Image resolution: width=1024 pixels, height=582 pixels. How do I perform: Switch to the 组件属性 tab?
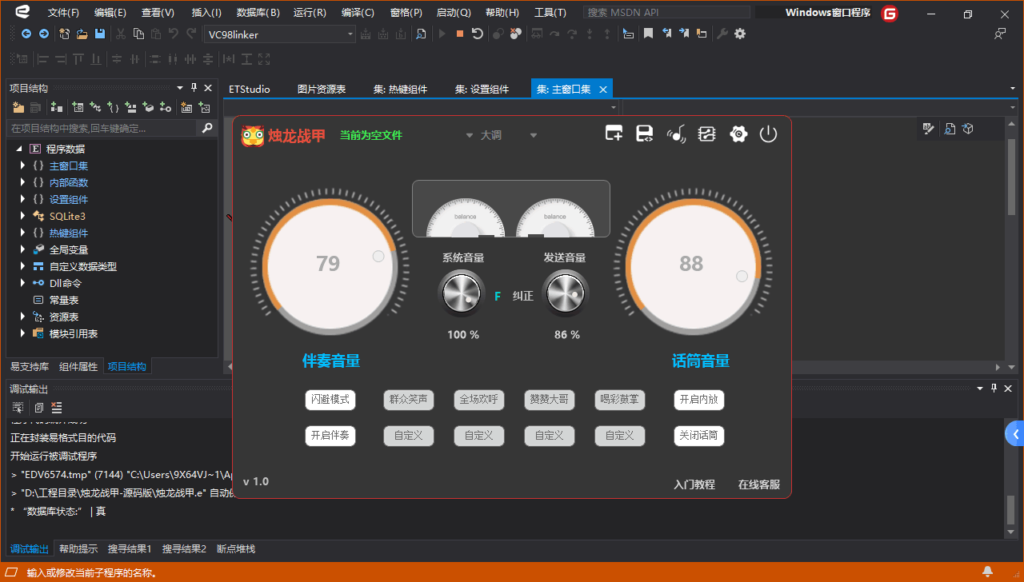78,366
